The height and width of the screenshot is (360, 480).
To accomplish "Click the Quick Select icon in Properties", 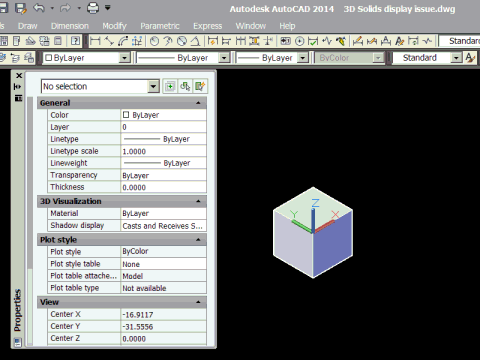I will tap(200, 87).
